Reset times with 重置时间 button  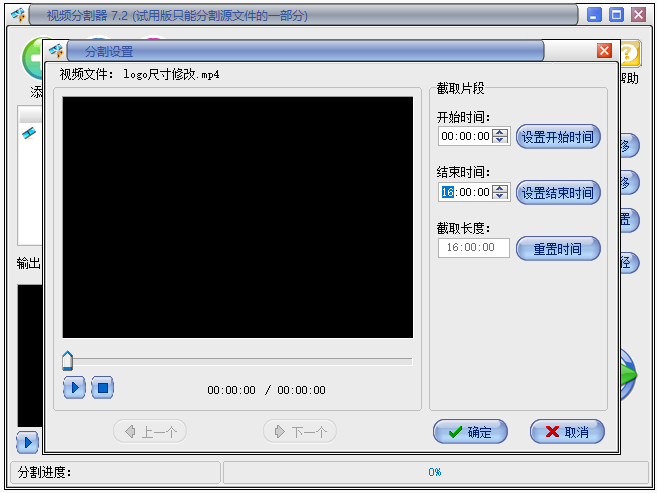(558, 249)
